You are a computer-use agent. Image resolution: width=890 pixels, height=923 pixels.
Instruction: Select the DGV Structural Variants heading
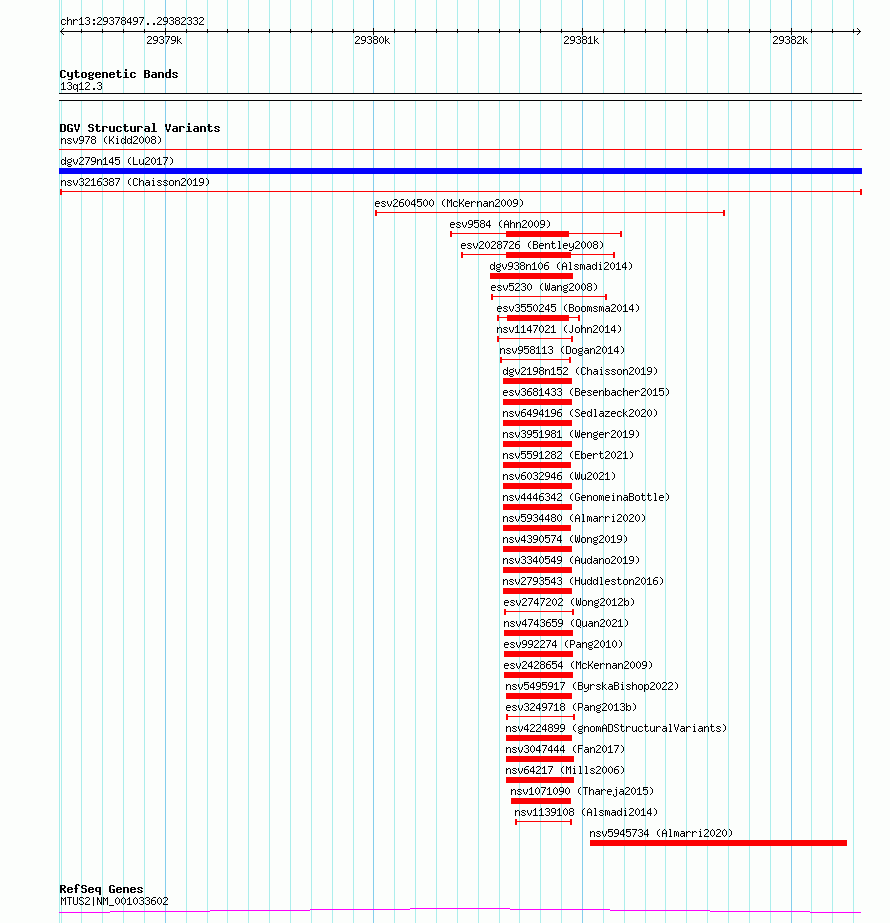tap(140, 128)
